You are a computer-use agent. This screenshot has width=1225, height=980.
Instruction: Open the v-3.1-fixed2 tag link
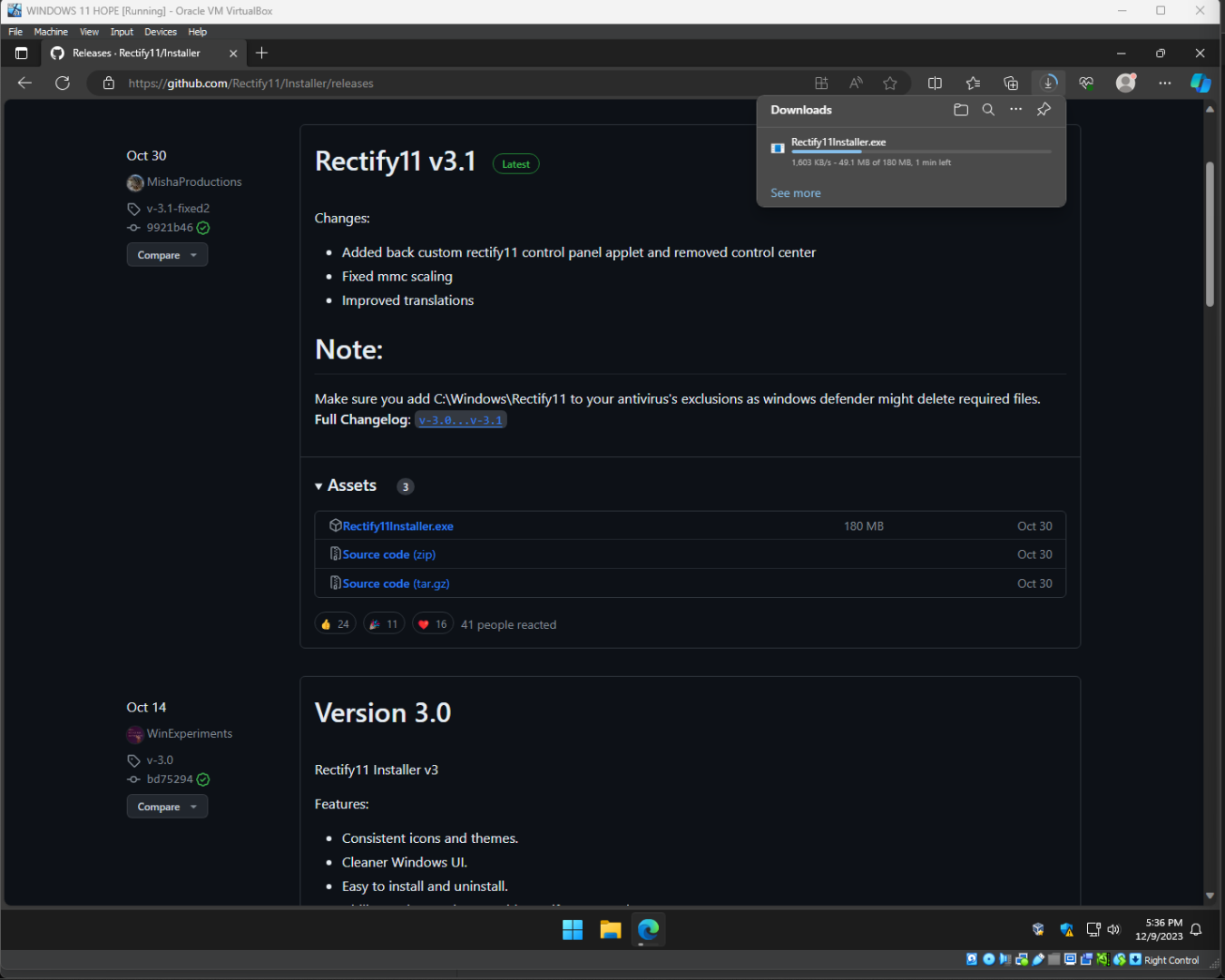point(178,209)
